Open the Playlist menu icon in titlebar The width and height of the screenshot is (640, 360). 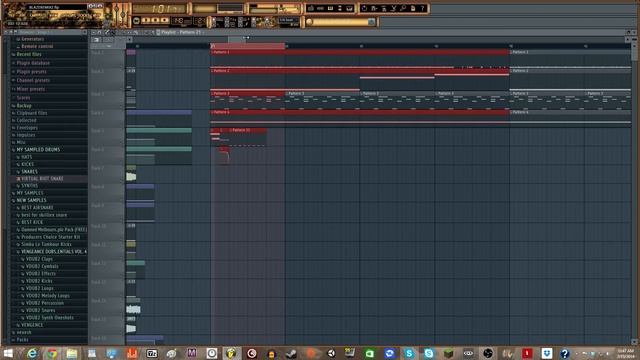[94, 32]
